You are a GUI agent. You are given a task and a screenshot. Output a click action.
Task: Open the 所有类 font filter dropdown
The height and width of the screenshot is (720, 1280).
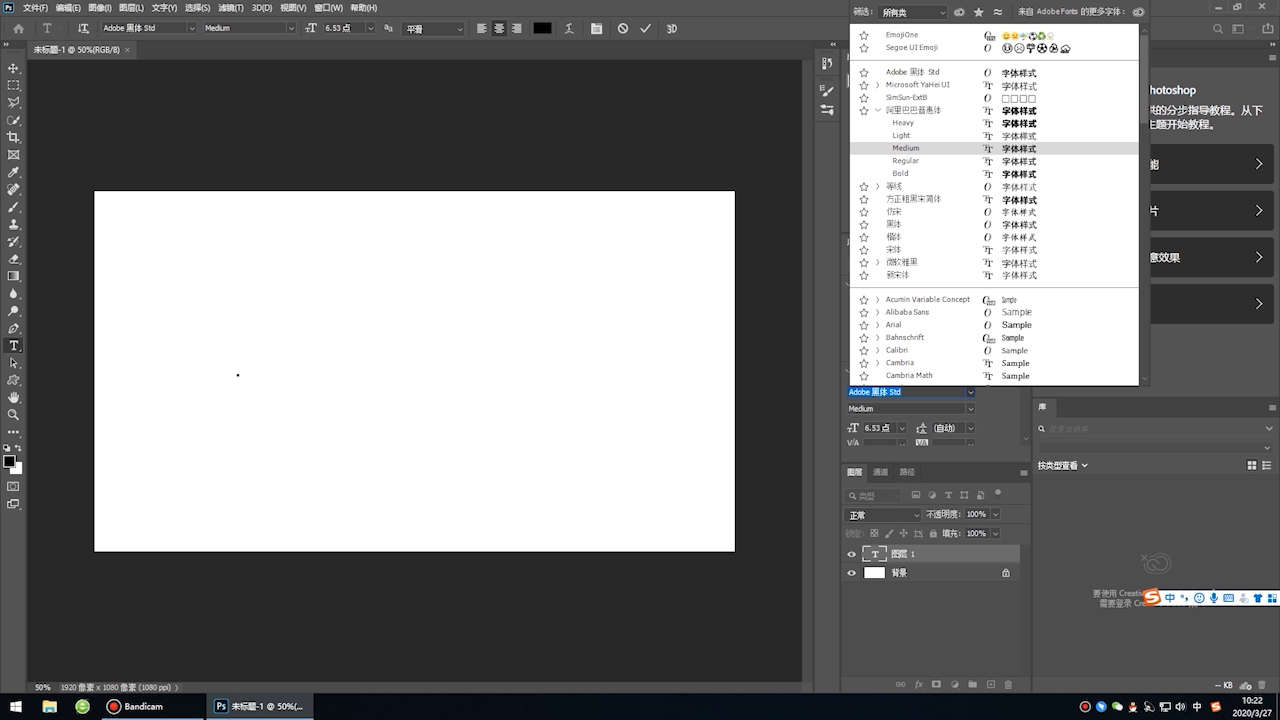912,12
